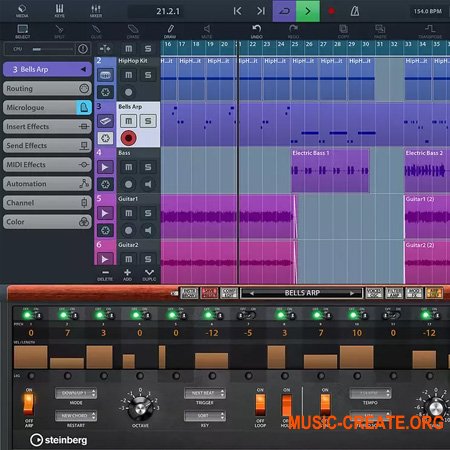Expand the Insert Effects section

(x=47, y=126)
